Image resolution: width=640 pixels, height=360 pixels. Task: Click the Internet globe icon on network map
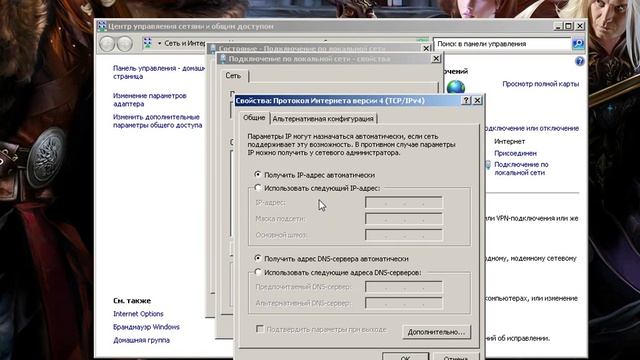pyautogui.click(x=456, y=87)
